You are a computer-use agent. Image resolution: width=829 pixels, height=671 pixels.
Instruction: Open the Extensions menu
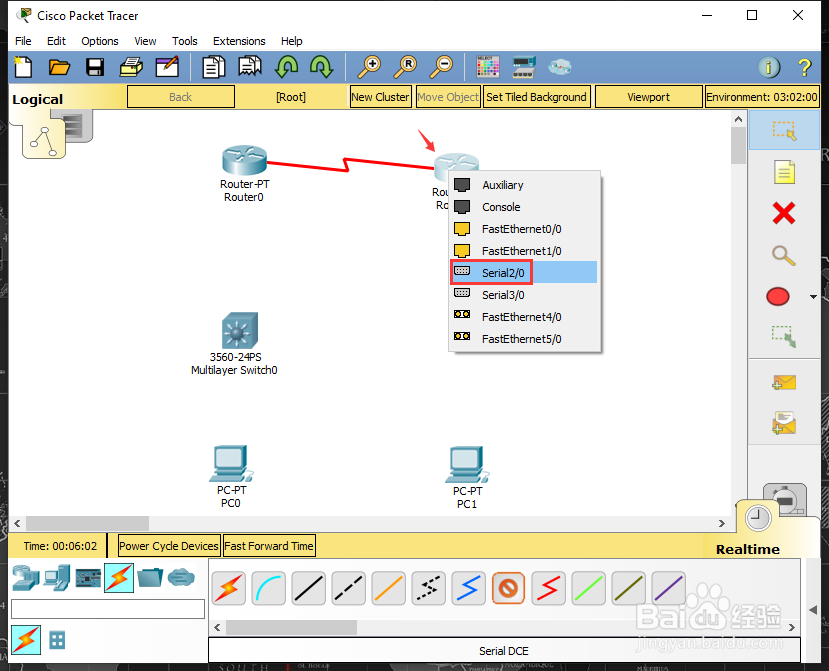click(x=239, y=41)
